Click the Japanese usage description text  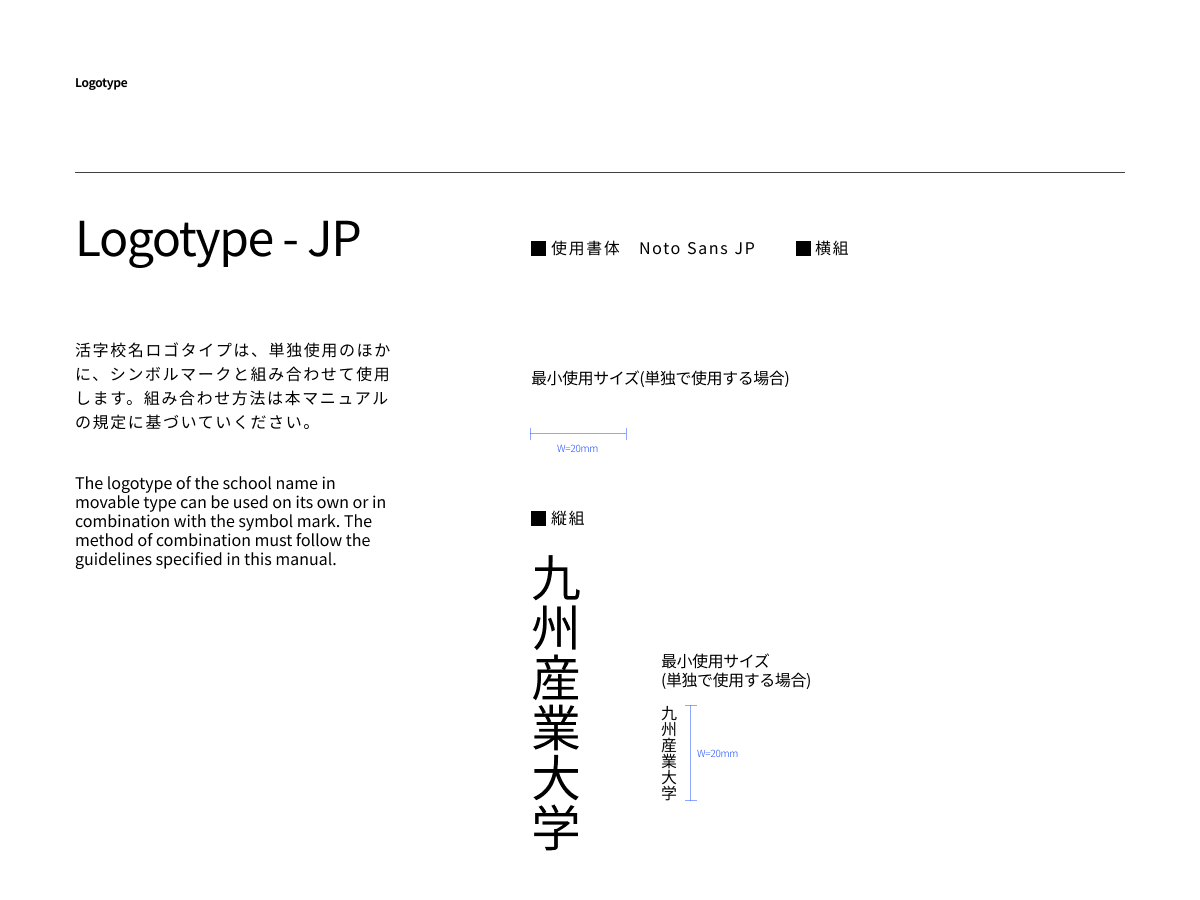pos(233,385)
